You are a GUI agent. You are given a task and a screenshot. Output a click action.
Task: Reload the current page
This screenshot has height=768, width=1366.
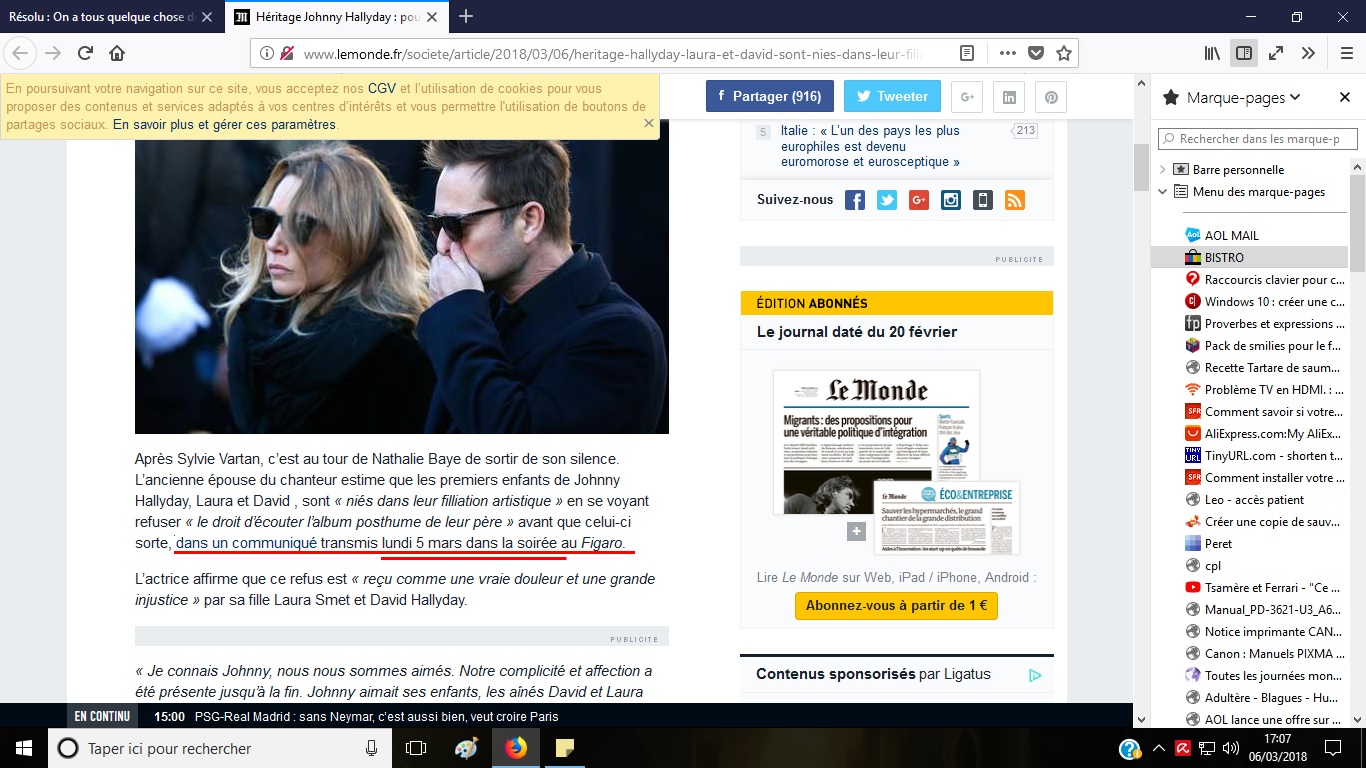pos(85,53)
